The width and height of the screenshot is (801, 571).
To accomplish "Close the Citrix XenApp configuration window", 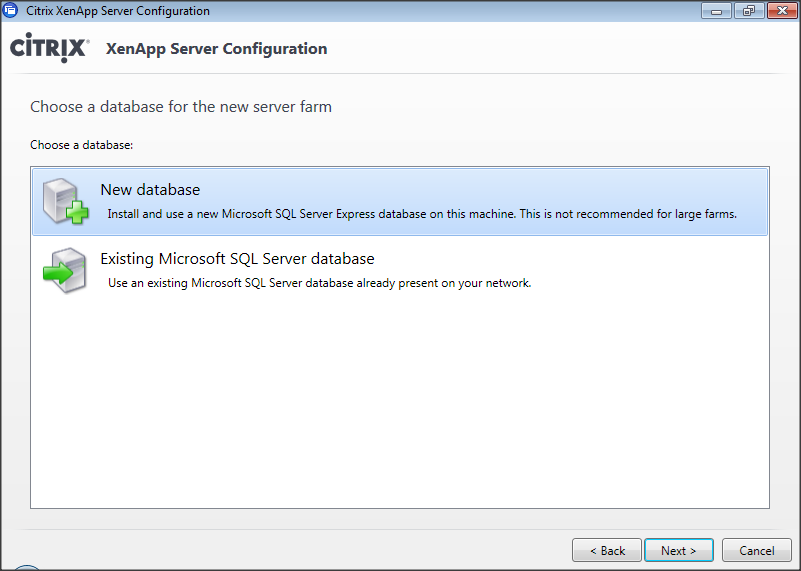I will [779, 11].
